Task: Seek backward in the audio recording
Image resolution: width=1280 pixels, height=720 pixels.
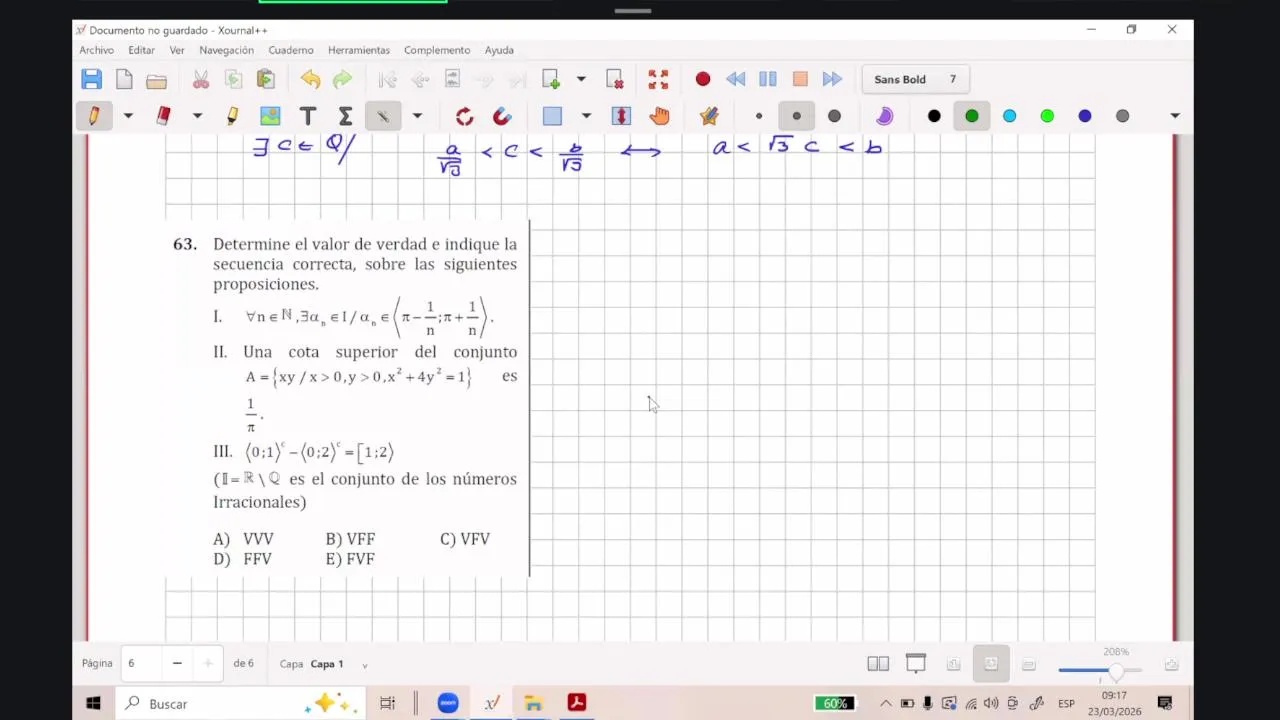Action: [735, 79]
